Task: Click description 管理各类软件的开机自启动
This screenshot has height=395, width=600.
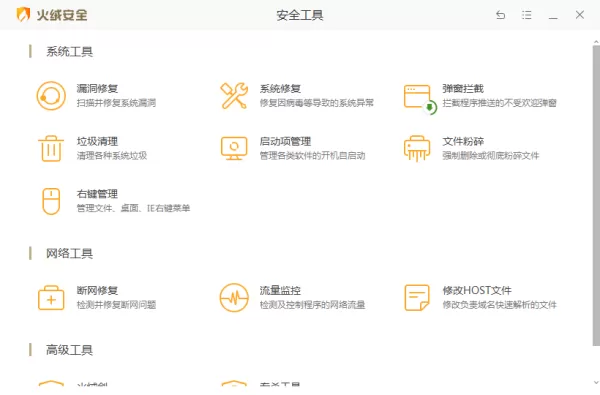Action: [312, 156]
